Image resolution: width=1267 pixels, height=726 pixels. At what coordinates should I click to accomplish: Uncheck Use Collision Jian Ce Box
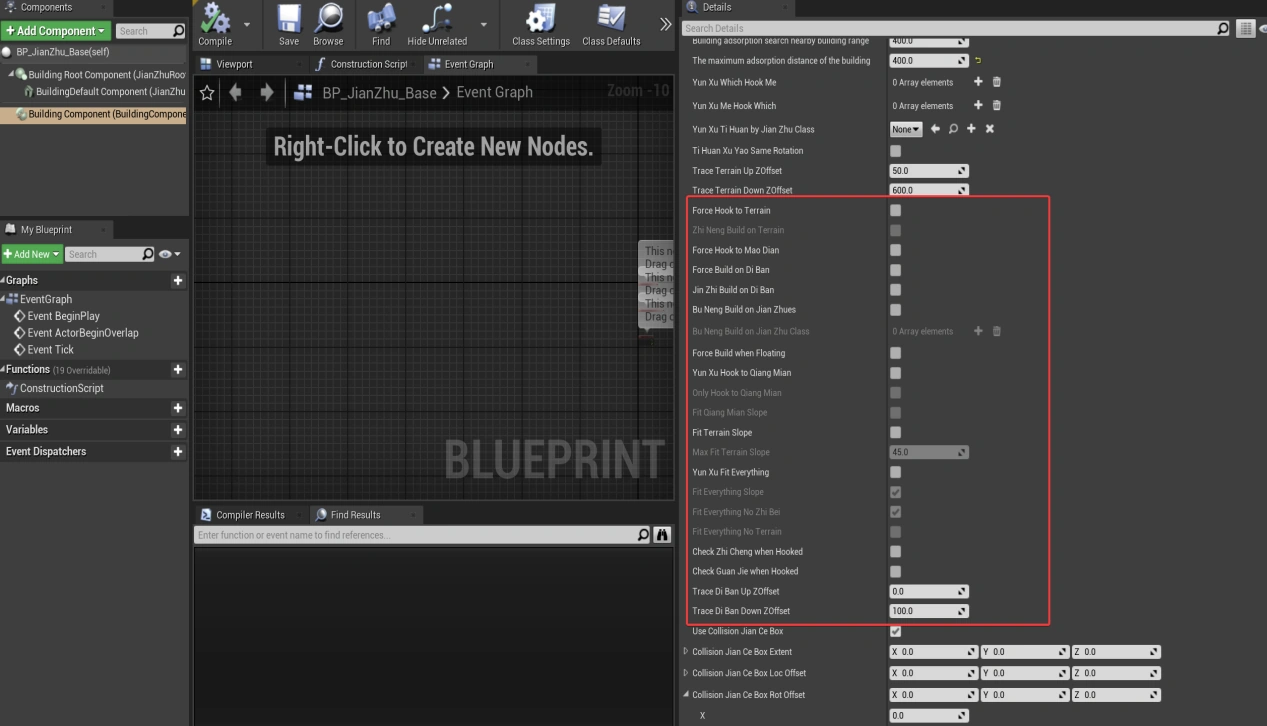pos(895,631)
